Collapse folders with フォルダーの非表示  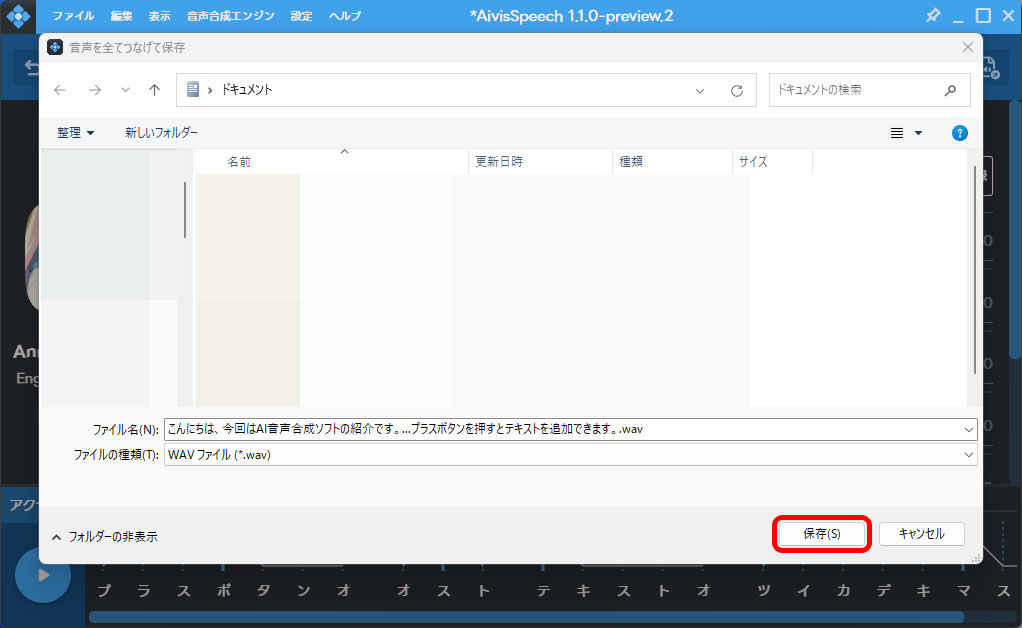[104, 537]
